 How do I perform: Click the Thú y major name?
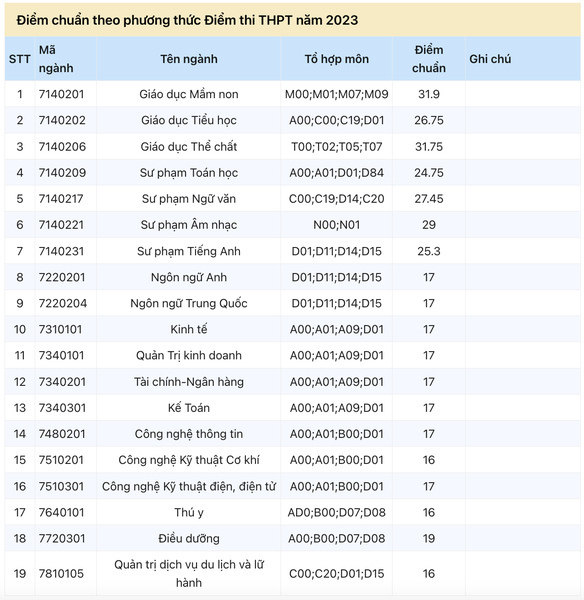pos(189,512)
